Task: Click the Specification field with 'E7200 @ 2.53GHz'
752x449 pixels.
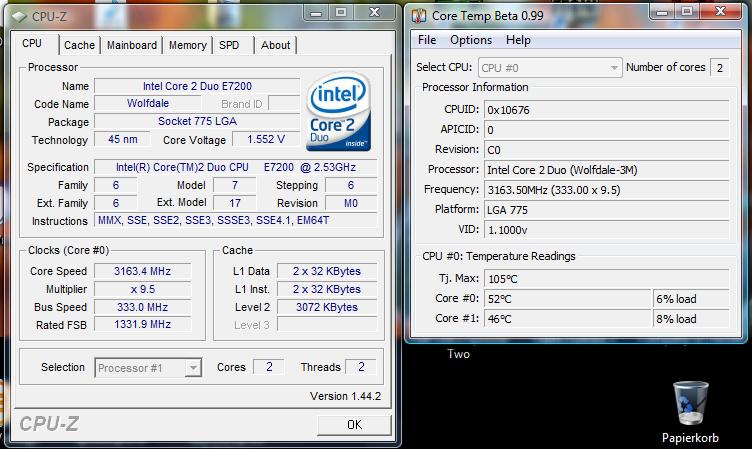Action: click(x=235, y=167)
